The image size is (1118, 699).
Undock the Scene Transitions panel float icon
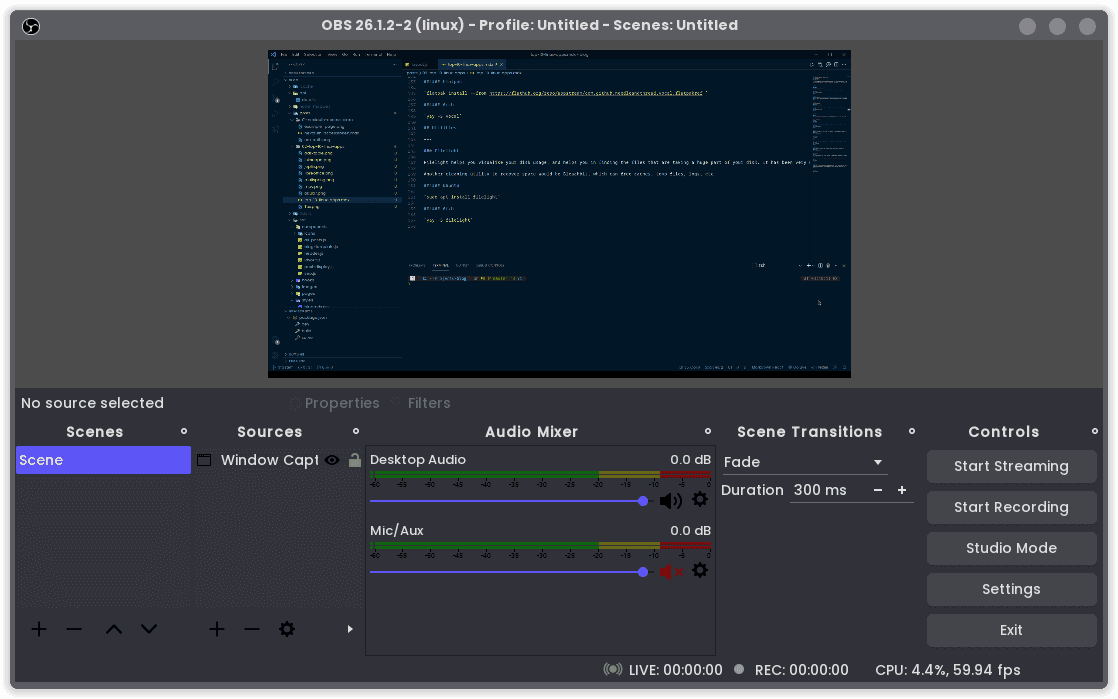[x=912, y=432]
